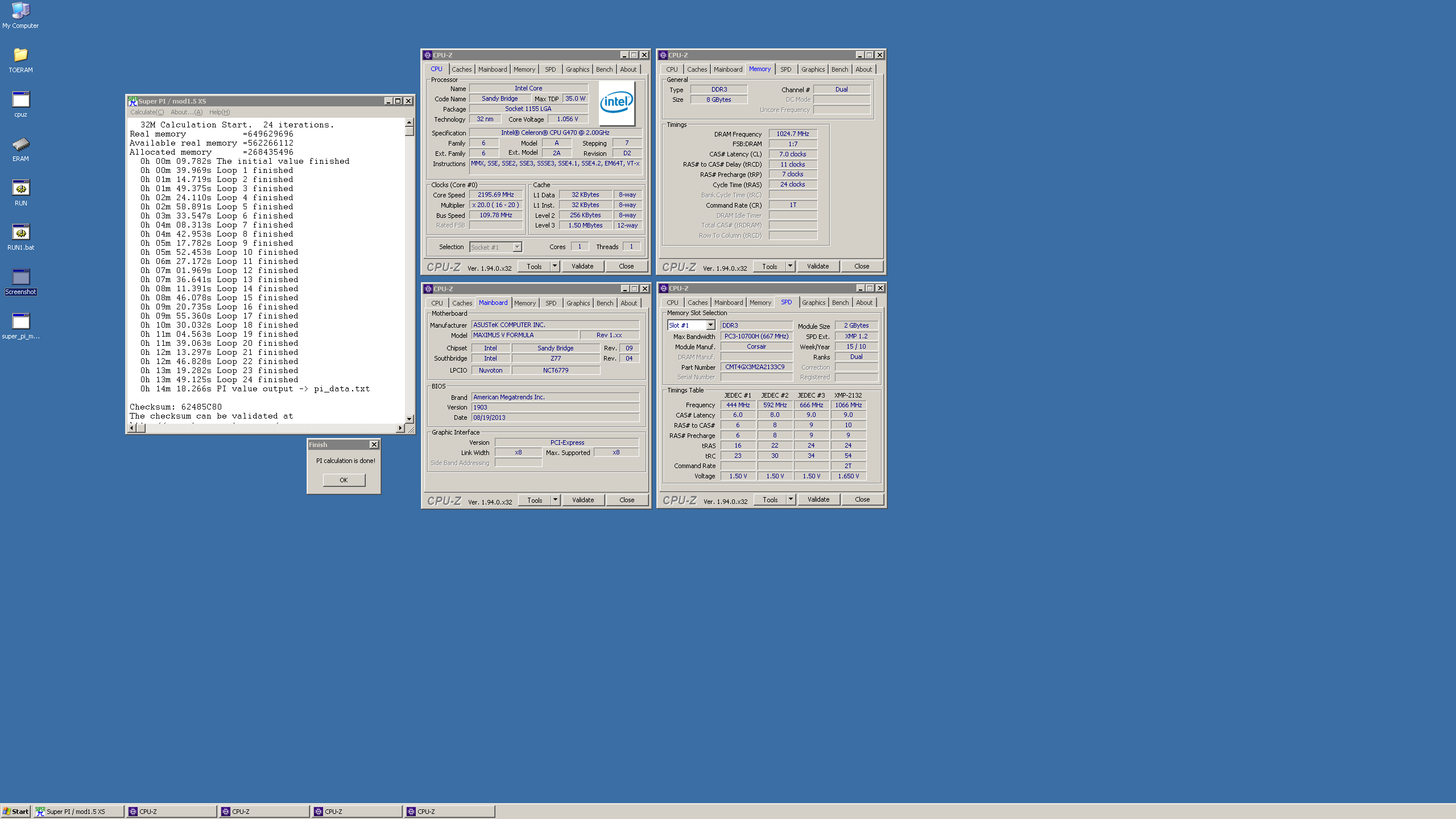Viewport: 1456px width, 819px height.
Task: Open the About menu in Super PI
Action: [x=186, y=112]
